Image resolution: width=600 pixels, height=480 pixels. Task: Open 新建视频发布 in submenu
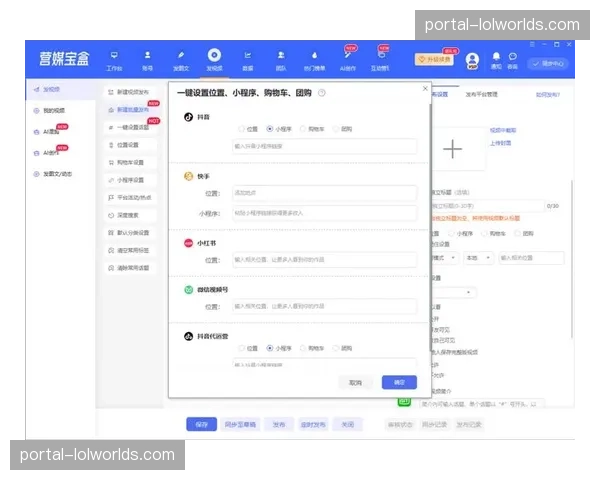point(132,92)
